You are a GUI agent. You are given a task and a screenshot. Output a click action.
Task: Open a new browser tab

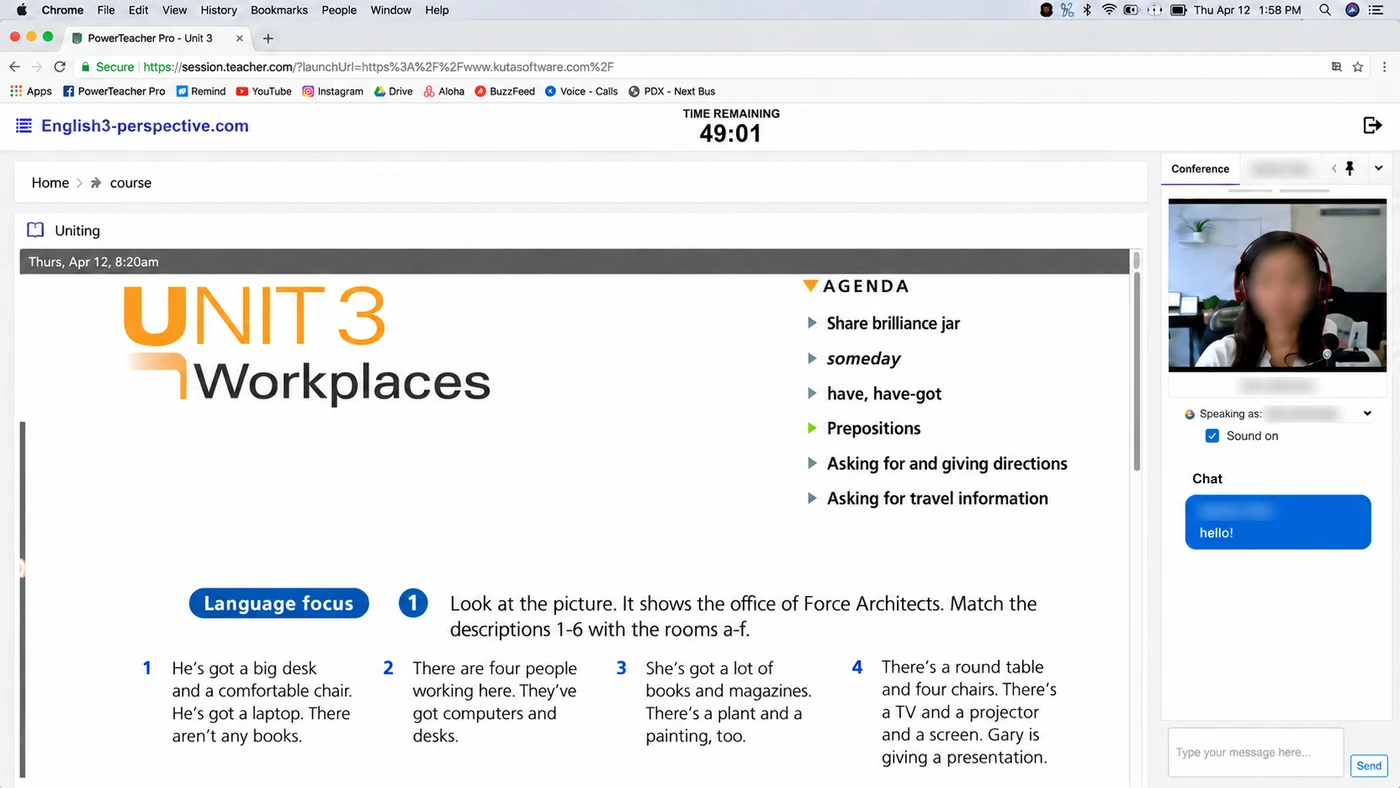268,39
